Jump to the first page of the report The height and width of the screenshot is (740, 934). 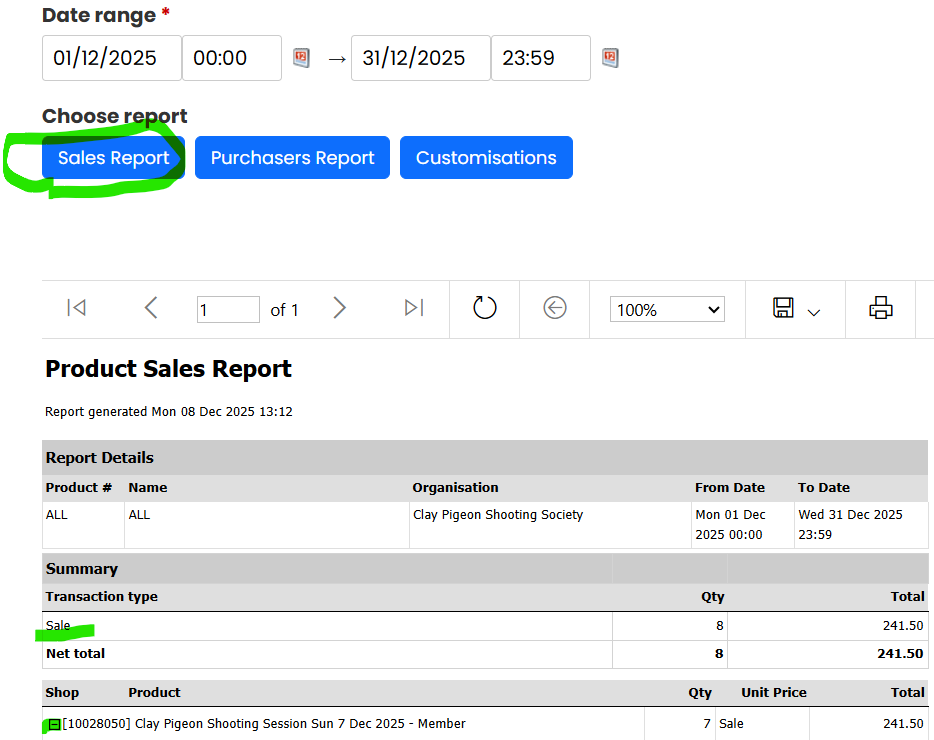point(76,309)
